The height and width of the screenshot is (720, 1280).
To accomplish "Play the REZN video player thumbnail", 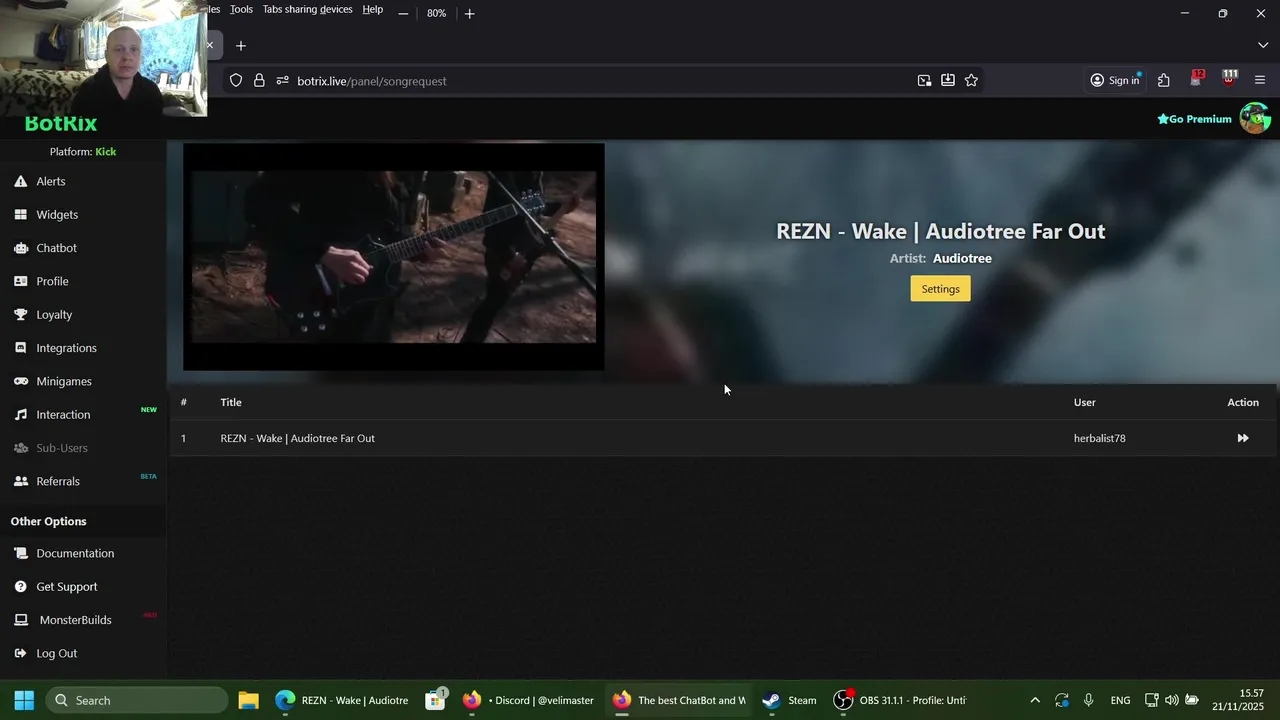I will [394, 257].
